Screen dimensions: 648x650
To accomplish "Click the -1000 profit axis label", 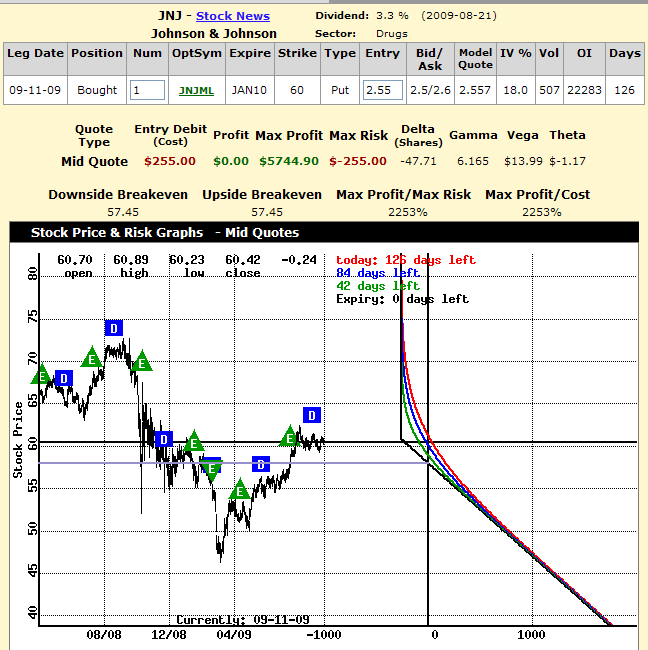I will [x=324, y=635].
